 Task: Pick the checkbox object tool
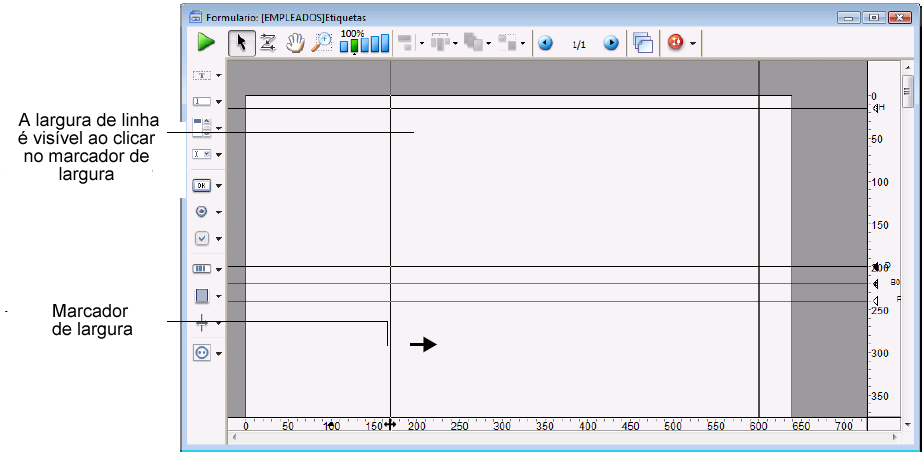point(202,239)
